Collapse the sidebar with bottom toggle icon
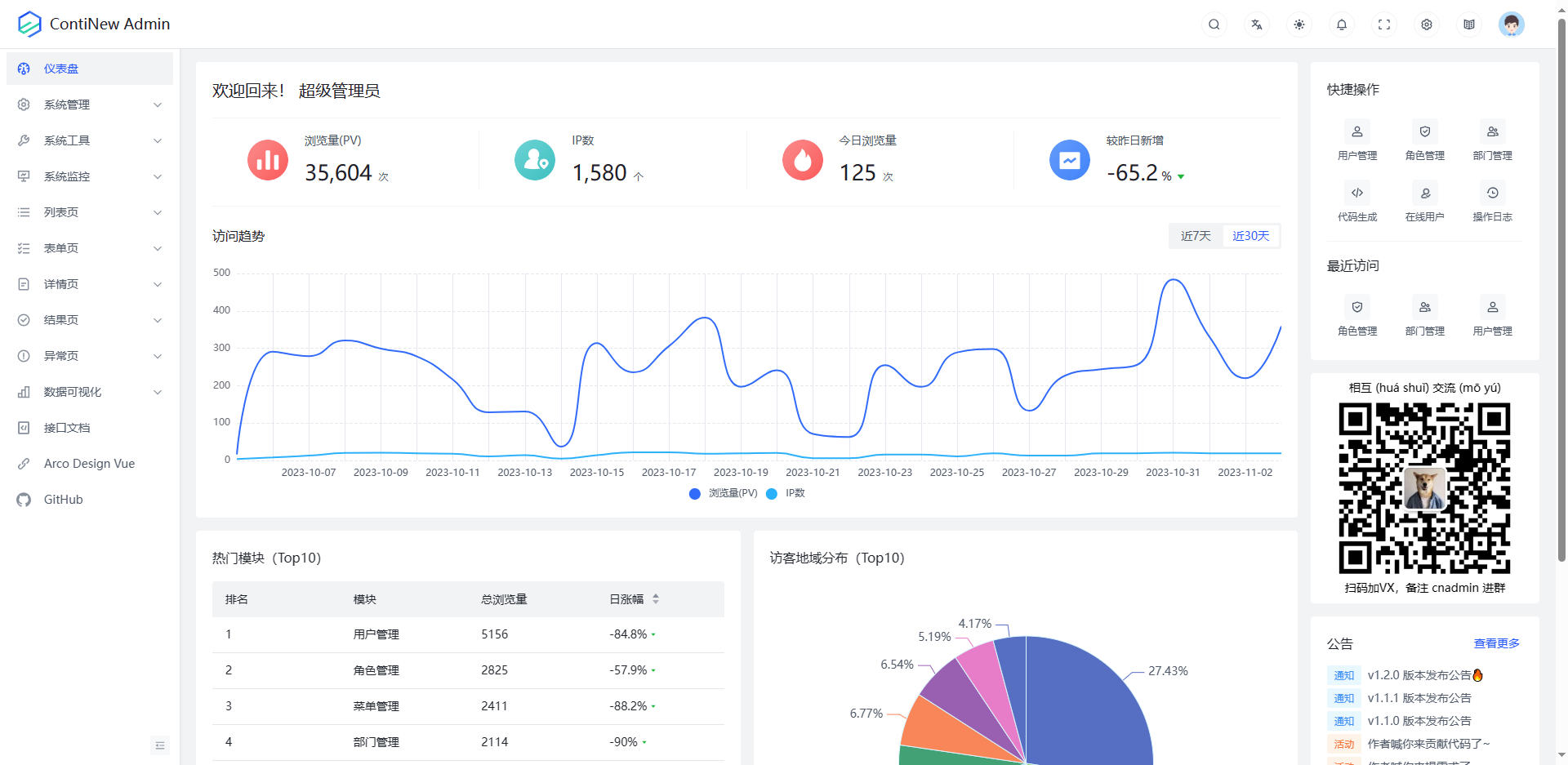 [160, 745]
